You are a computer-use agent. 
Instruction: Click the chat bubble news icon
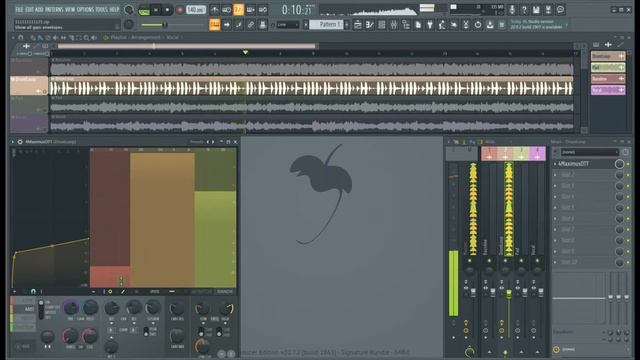coord(560,9)
